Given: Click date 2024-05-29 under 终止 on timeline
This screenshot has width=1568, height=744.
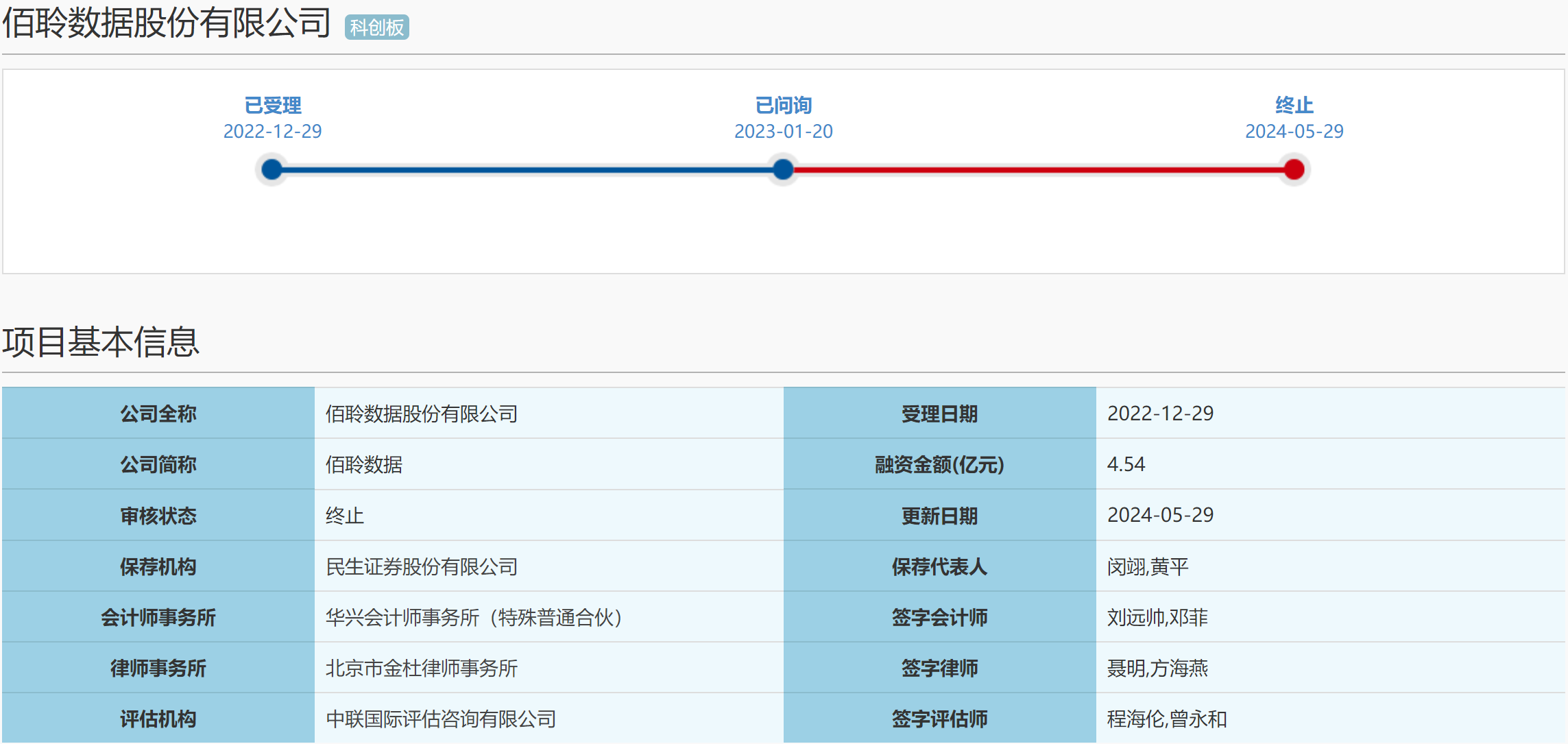Looking at the screenshot, I should 1294,131.
